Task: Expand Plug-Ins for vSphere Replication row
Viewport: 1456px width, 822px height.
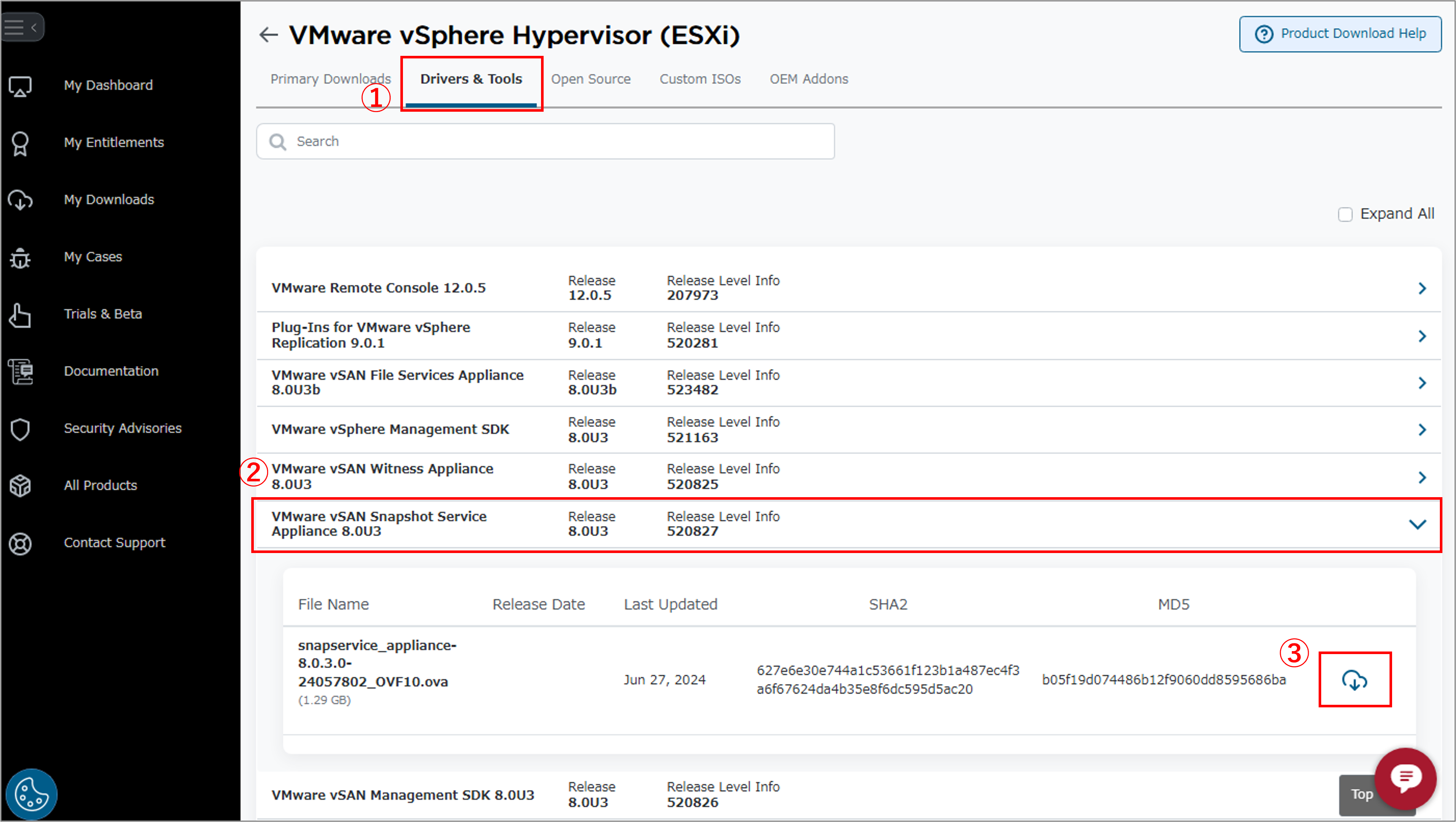Action: 1423,336
